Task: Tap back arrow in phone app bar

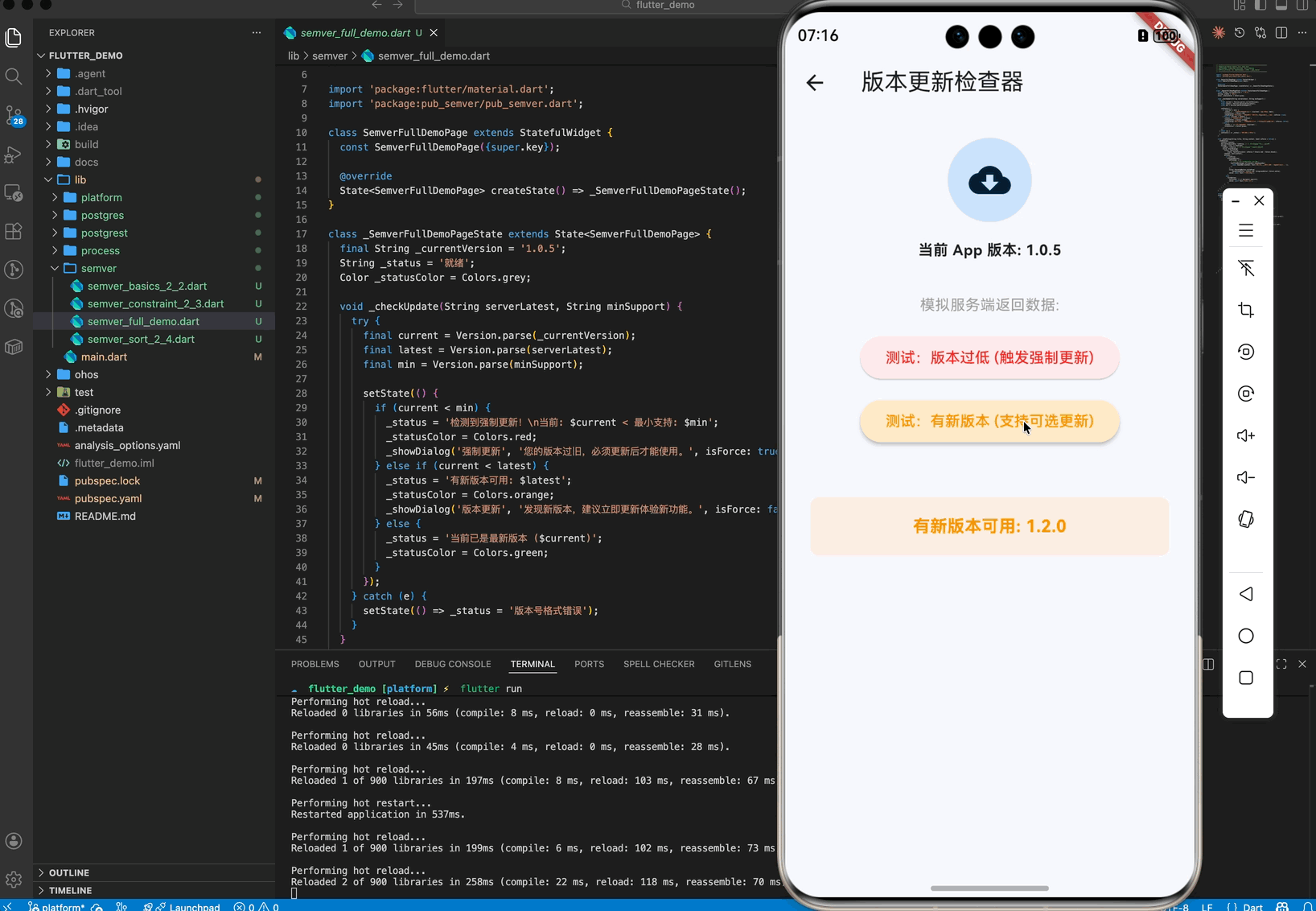Action: point(815,82)
